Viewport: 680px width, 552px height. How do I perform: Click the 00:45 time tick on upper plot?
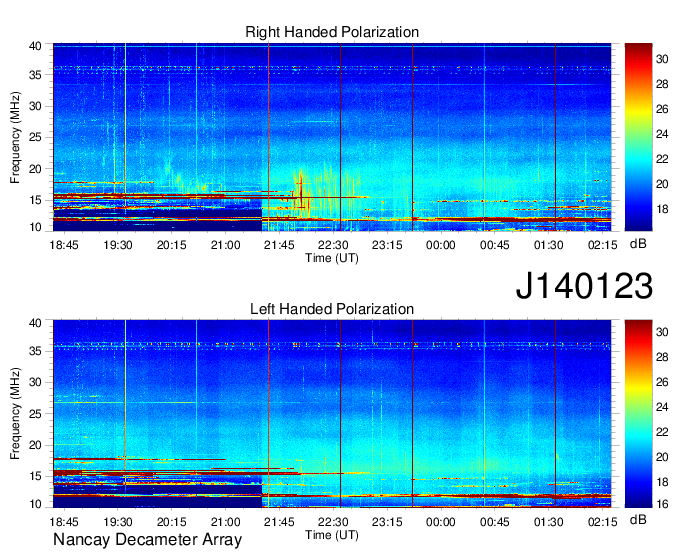pyautogui.click(x=494, y=245)
